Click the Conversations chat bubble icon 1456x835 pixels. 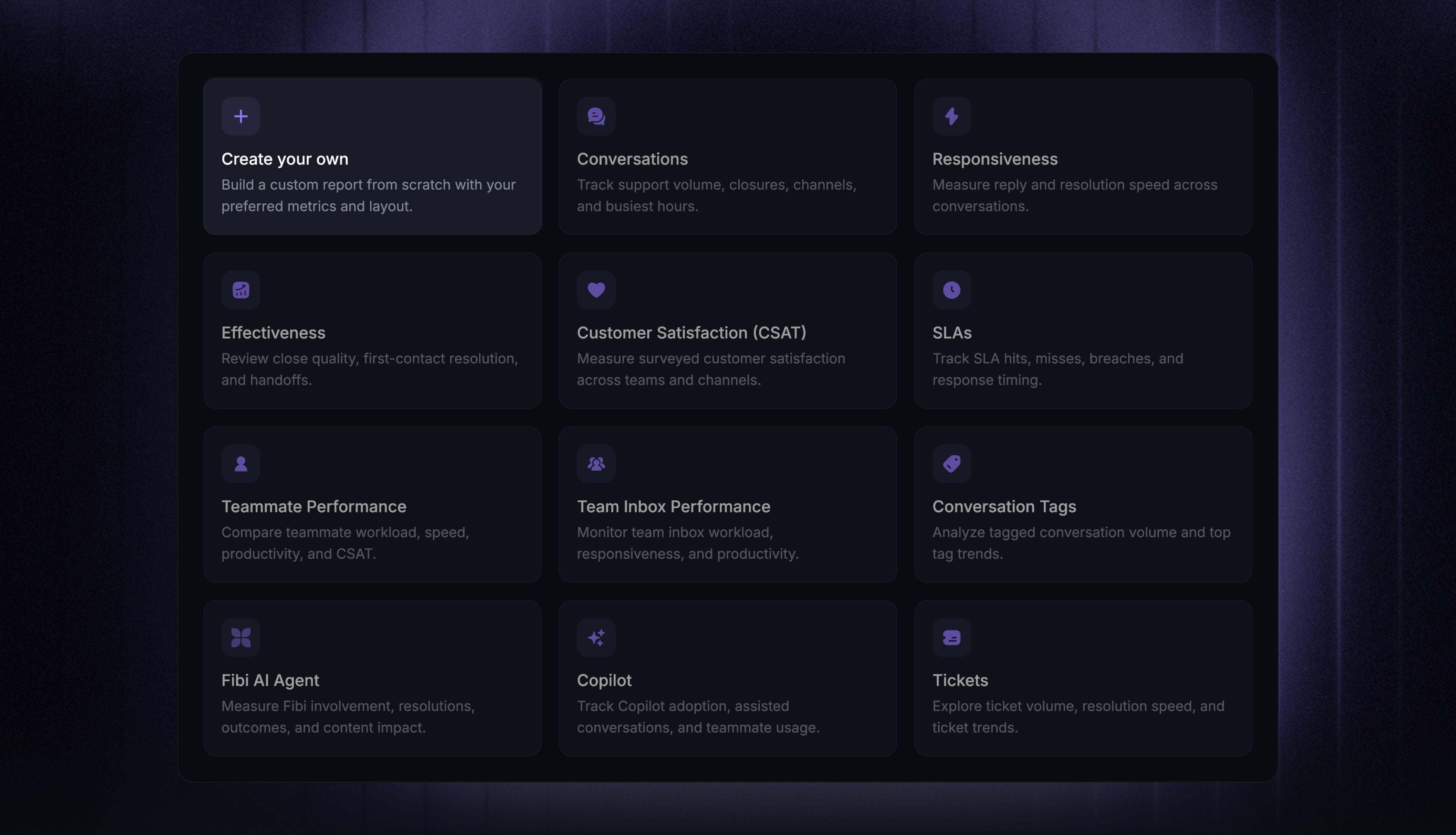point(596,116)
